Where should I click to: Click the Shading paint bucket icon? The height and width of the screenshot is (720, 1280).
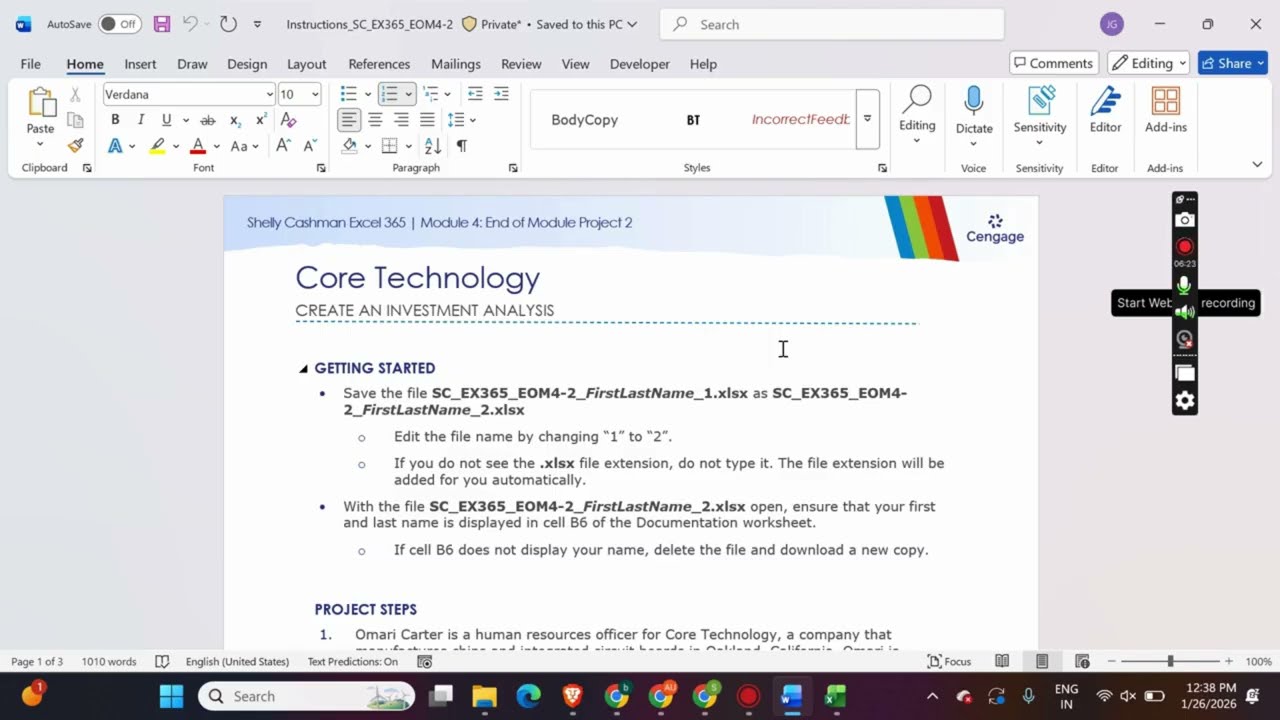point(349,146)
